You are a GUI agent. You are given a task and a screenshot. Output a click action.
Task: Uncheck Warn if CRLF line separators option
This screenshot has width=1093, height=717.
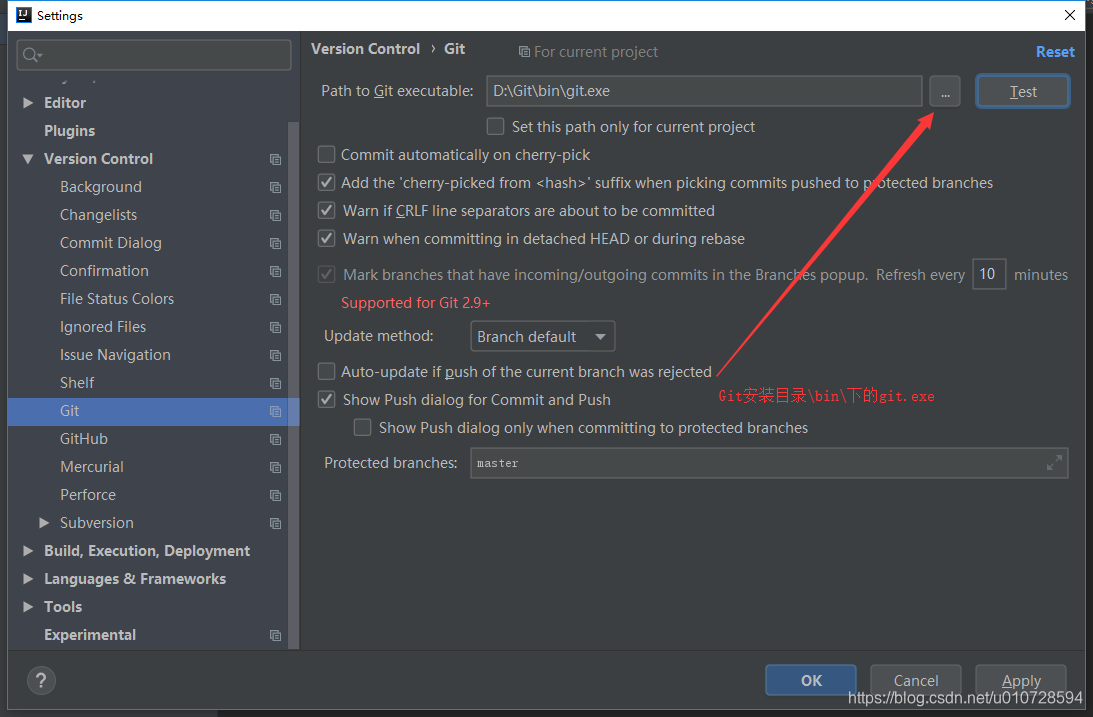click(x=326, y=210)
